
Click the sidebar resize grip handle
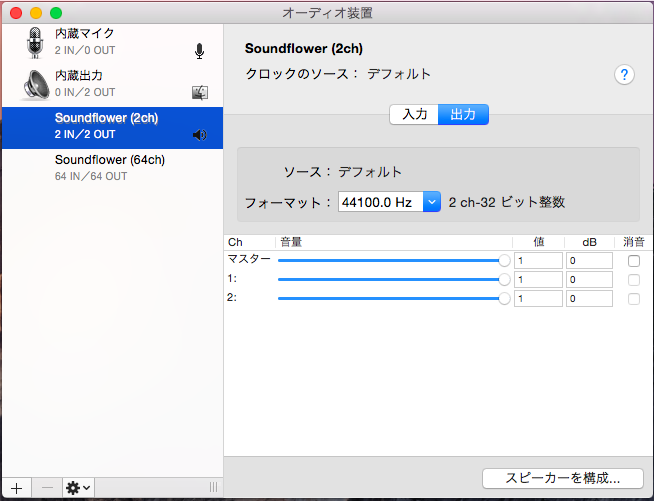213,487
